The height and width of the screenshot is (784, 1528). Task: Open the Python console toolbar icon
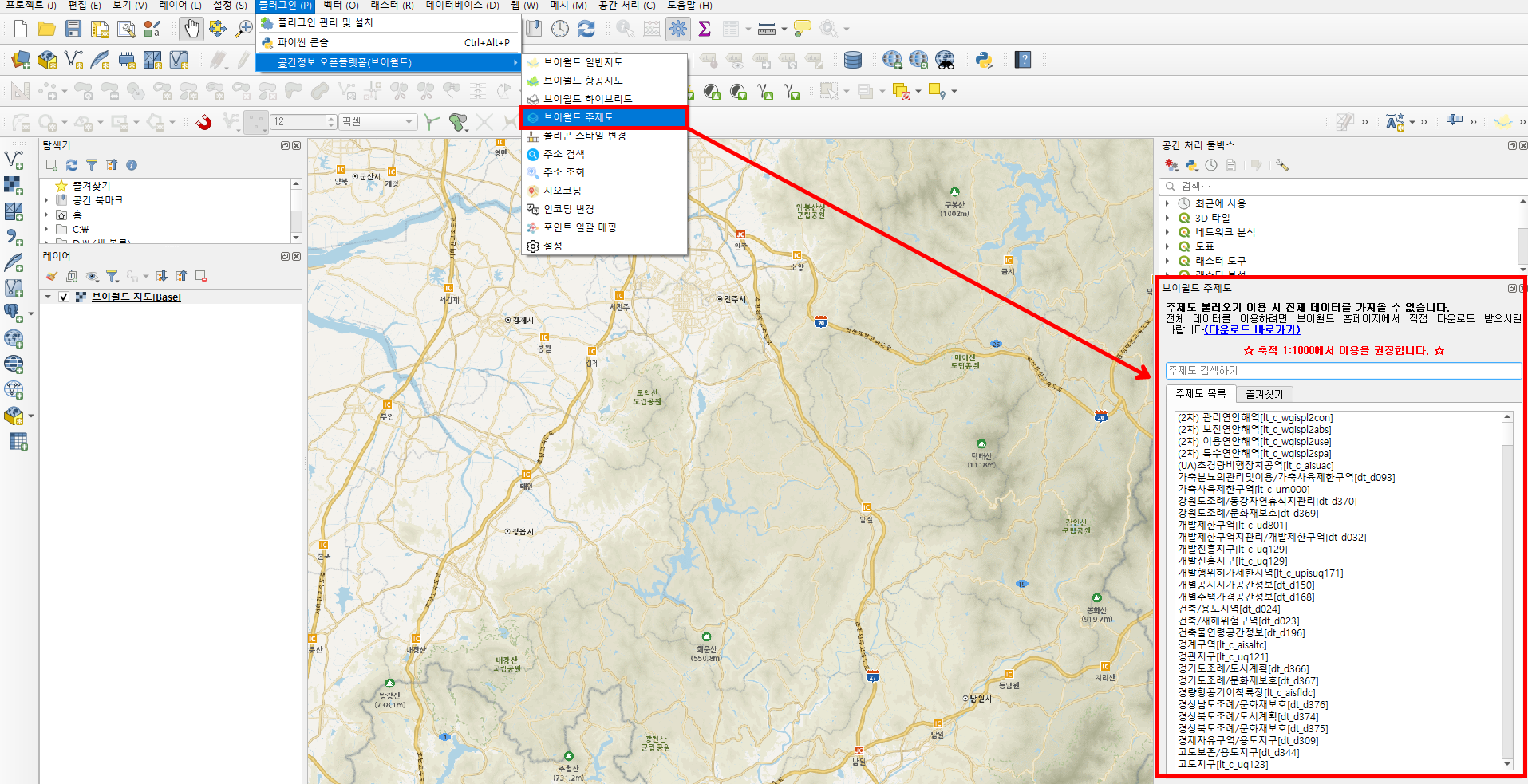pyautogui.click(x=984, y=60)
